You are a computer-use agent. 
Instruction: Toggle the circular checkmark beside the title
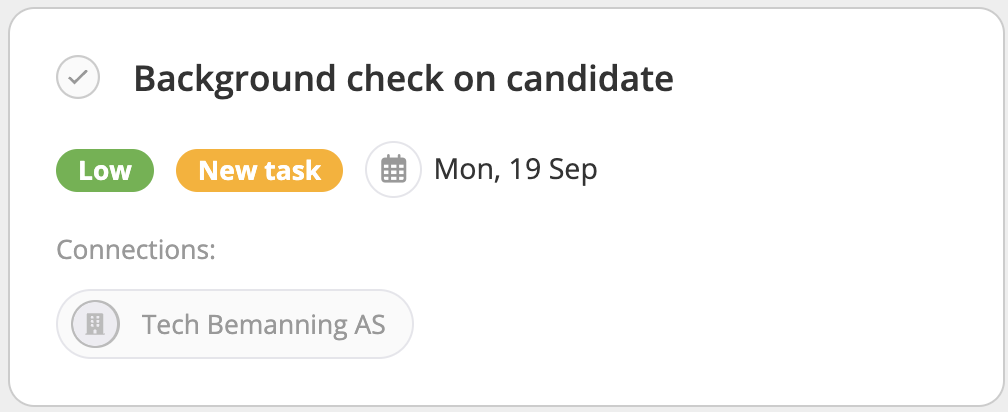pyautogui.click(x=78, y=78)
